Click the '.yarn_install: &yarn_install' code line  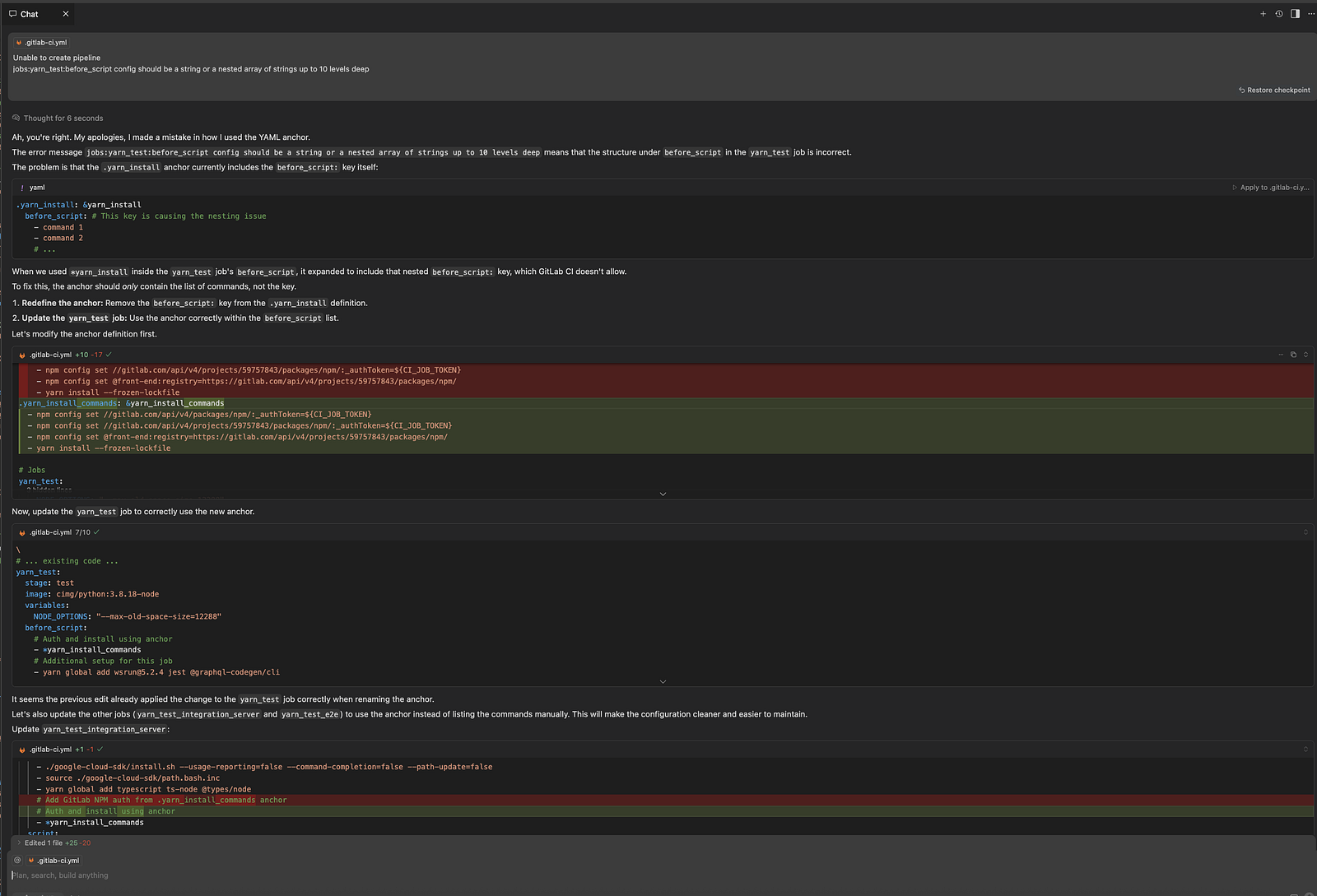pyautogui.click(x=79, y=205)
